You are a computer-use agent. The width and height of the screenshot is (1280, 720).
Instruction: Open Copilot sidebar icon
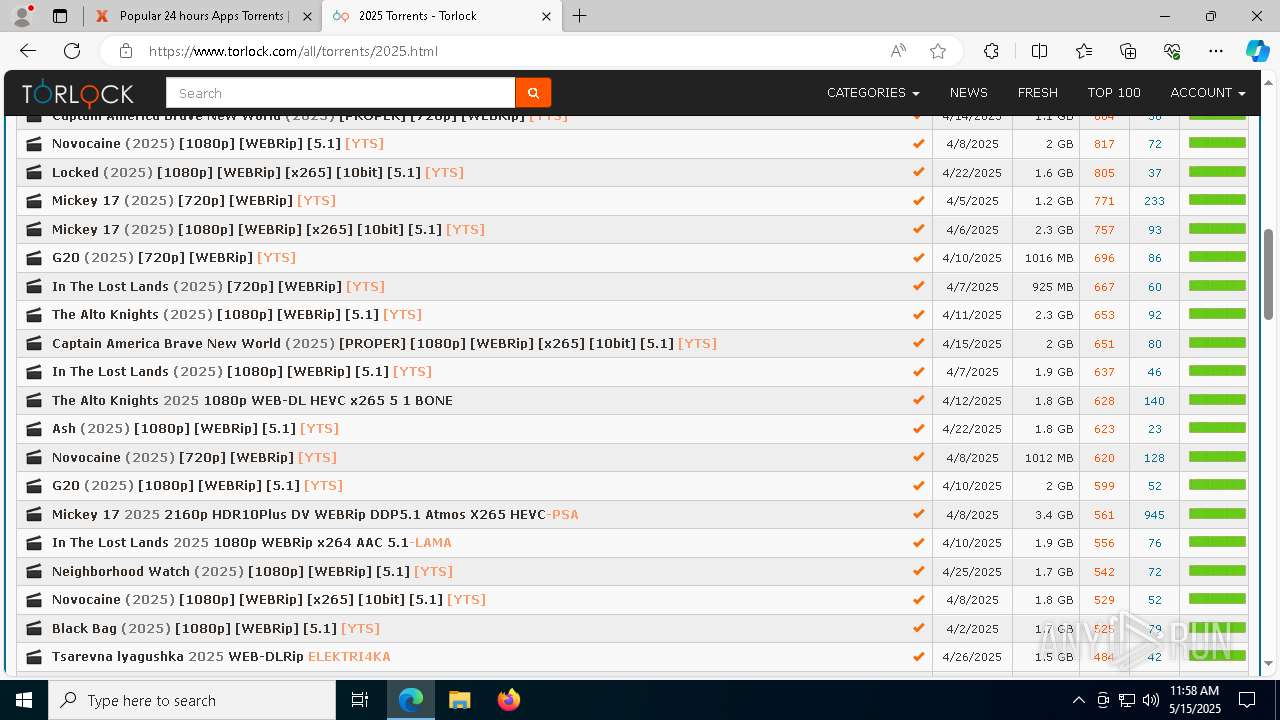1257,51
